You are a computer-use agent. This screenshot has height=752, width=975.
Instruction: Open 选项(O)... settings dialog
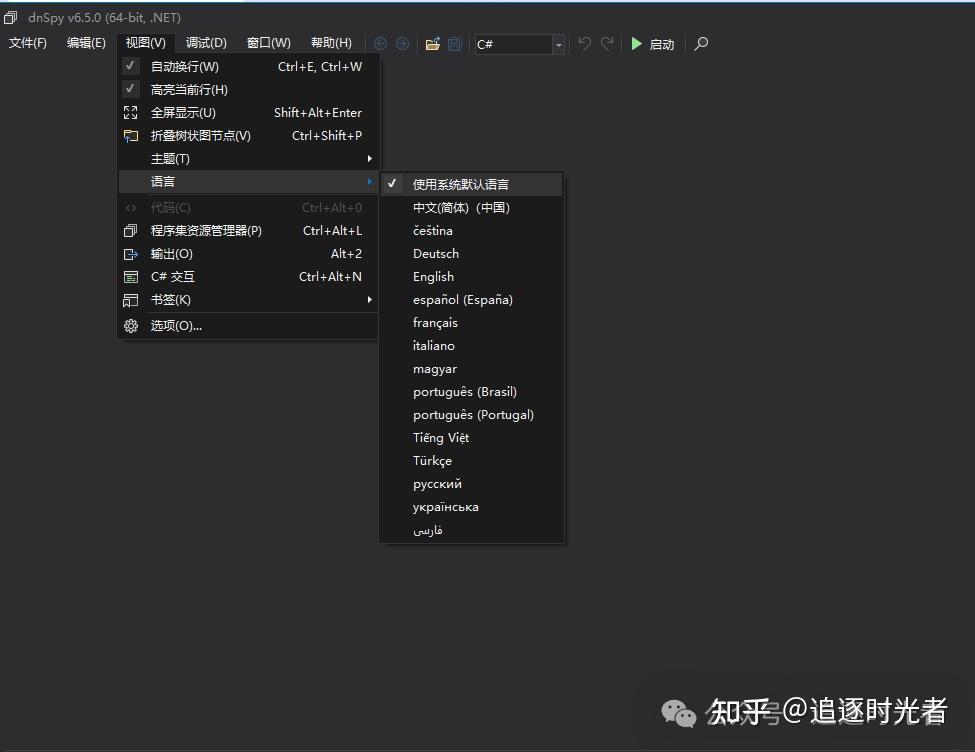[x=248, y=325]
